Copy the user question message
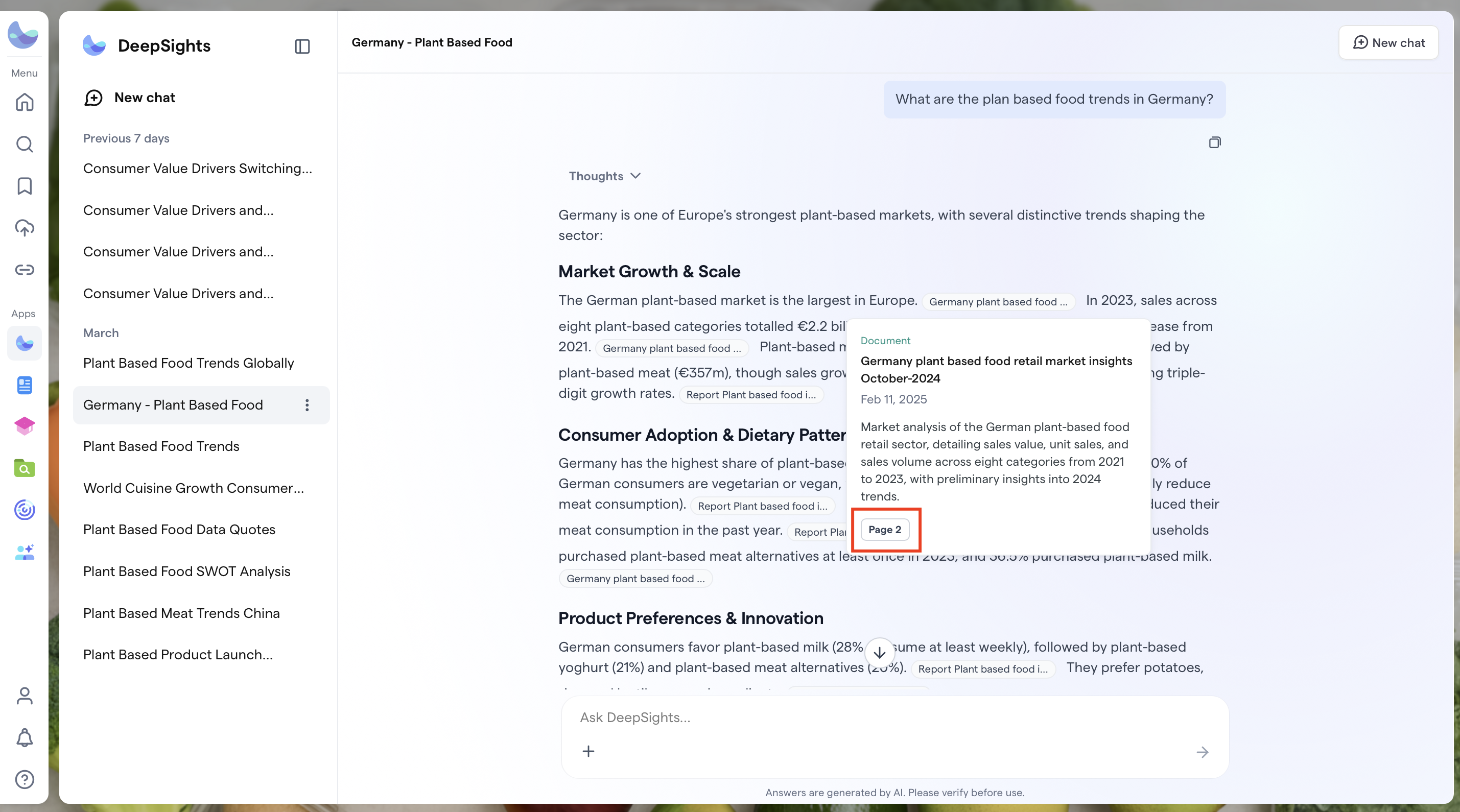Viewport: 1460px width, 812px height. [1215, 142]
